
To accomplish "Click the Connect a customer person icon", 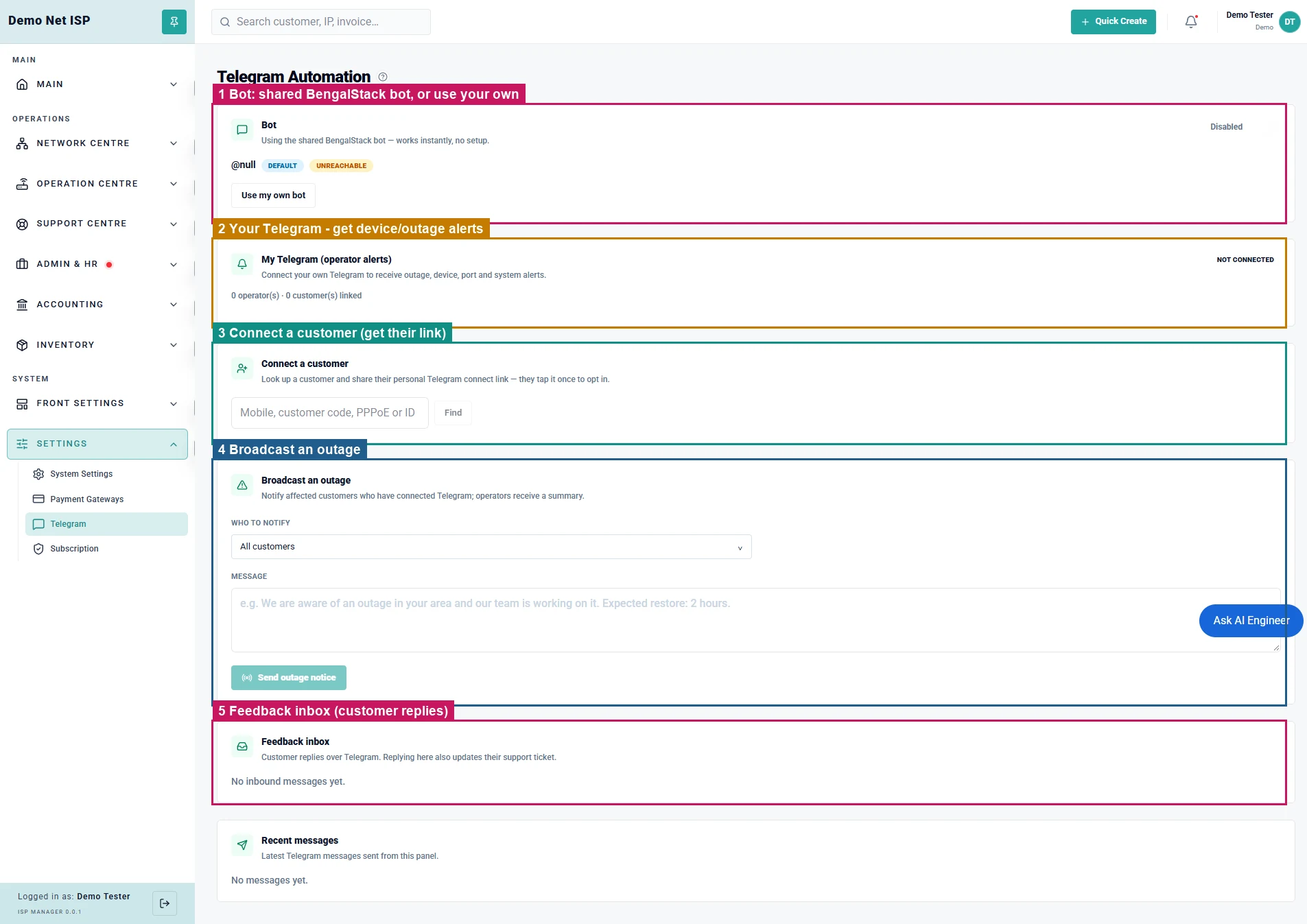I will tap(242, 368).
